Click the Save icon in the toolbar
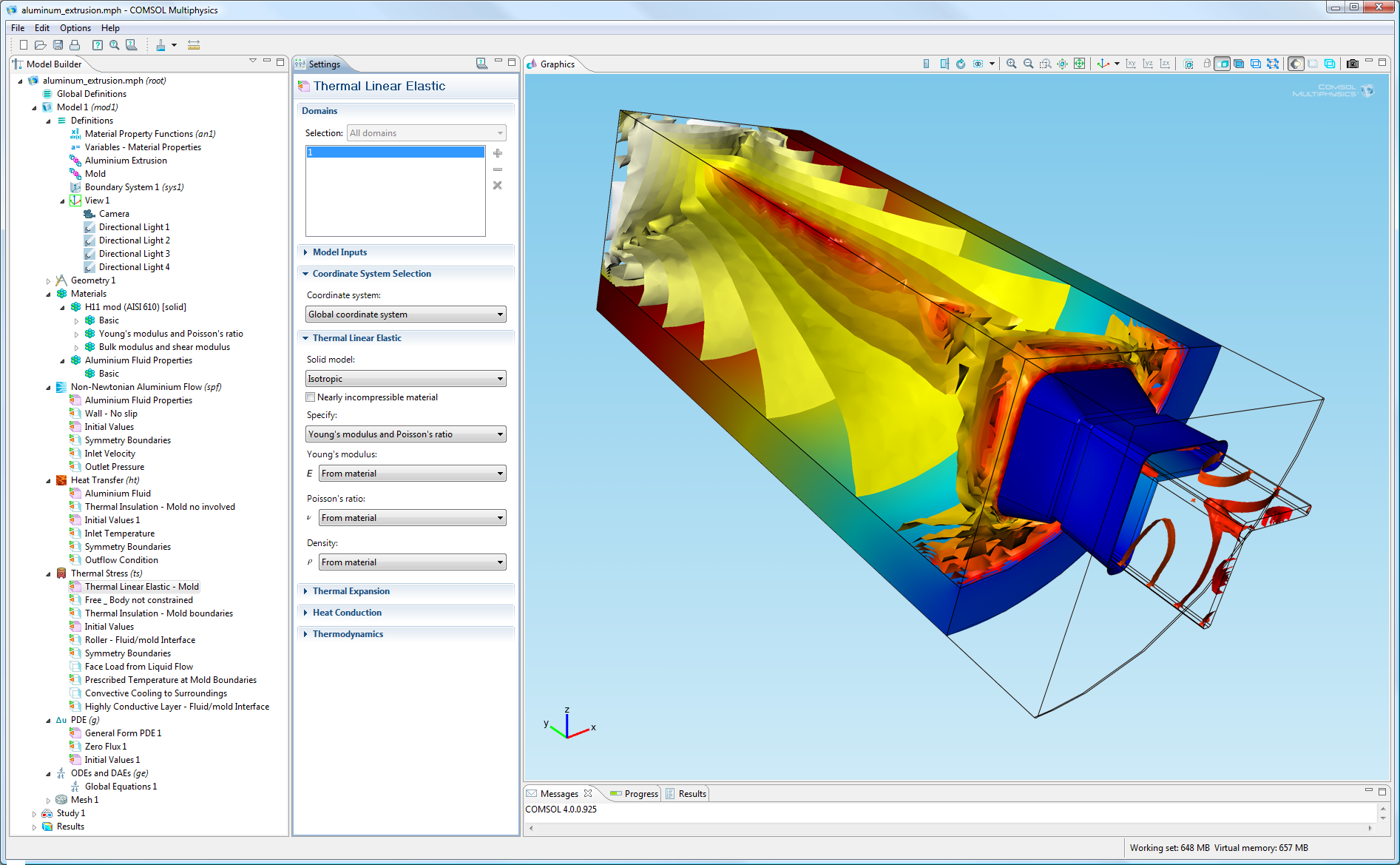This screenshot has width=1400, height=865. click(58, 44)
